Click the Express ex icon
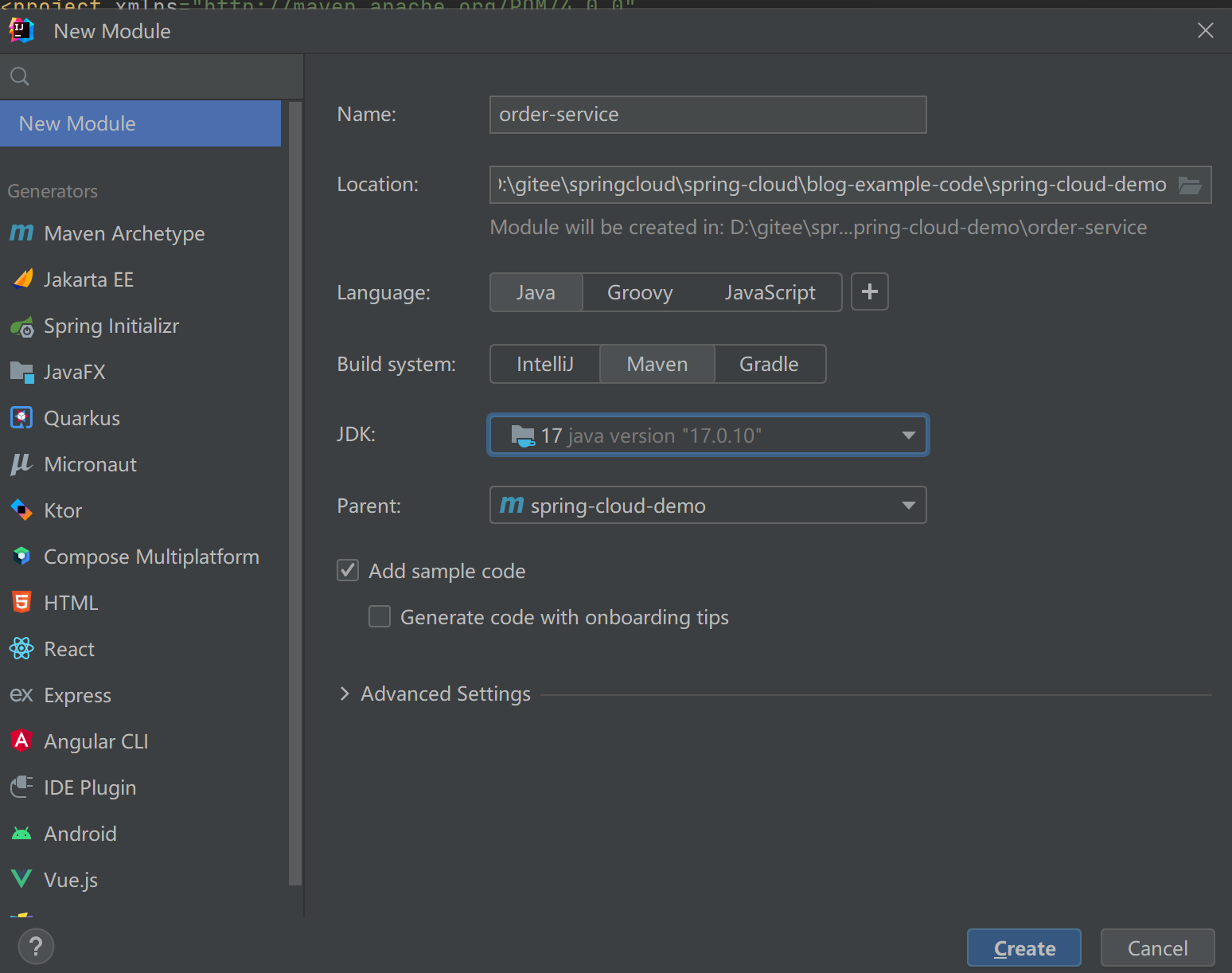The height and width of the screenshot is (973, 1232). pos(21,694)
